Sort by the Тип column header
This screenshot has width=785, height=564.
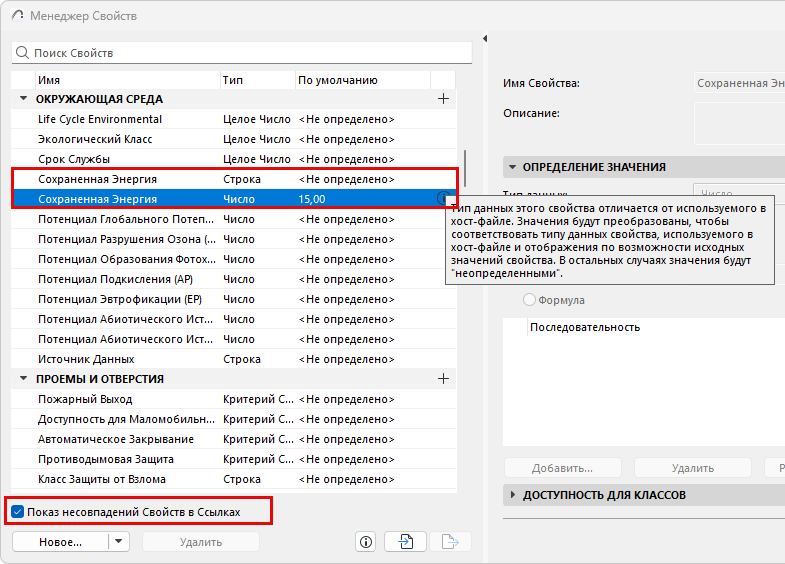[x=258, y=80]
